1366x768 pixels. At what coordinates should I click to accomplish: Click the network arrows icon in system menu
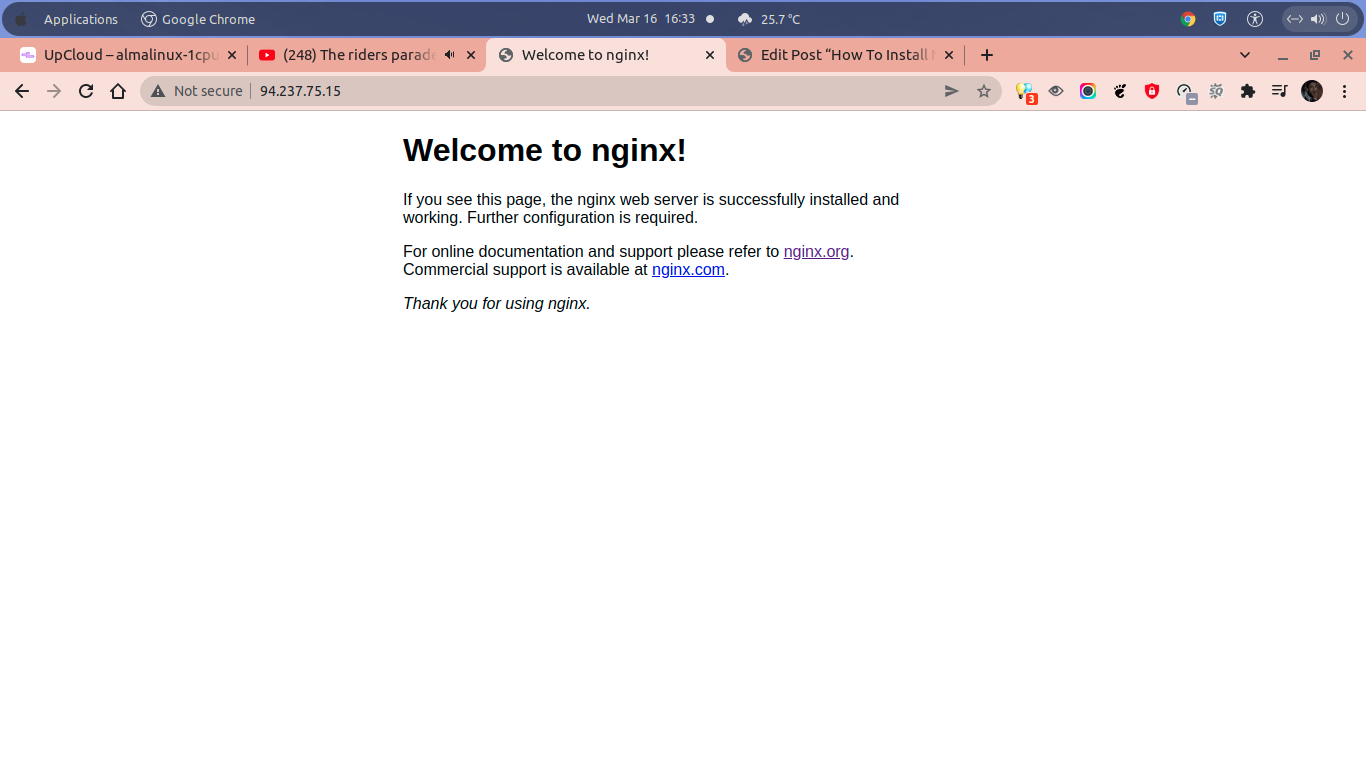[1295, 19]
